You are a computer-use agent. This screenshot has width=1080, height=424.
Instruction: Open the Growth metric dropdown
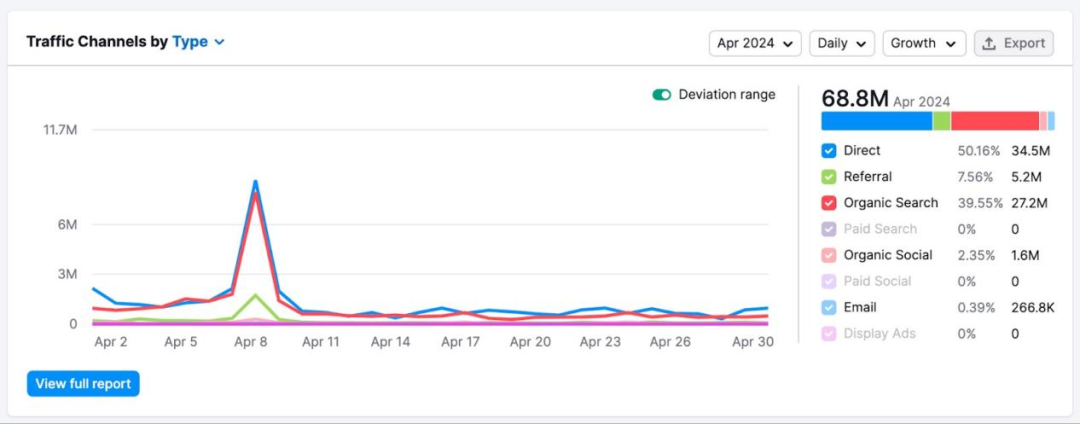click(x=924, y=44)
